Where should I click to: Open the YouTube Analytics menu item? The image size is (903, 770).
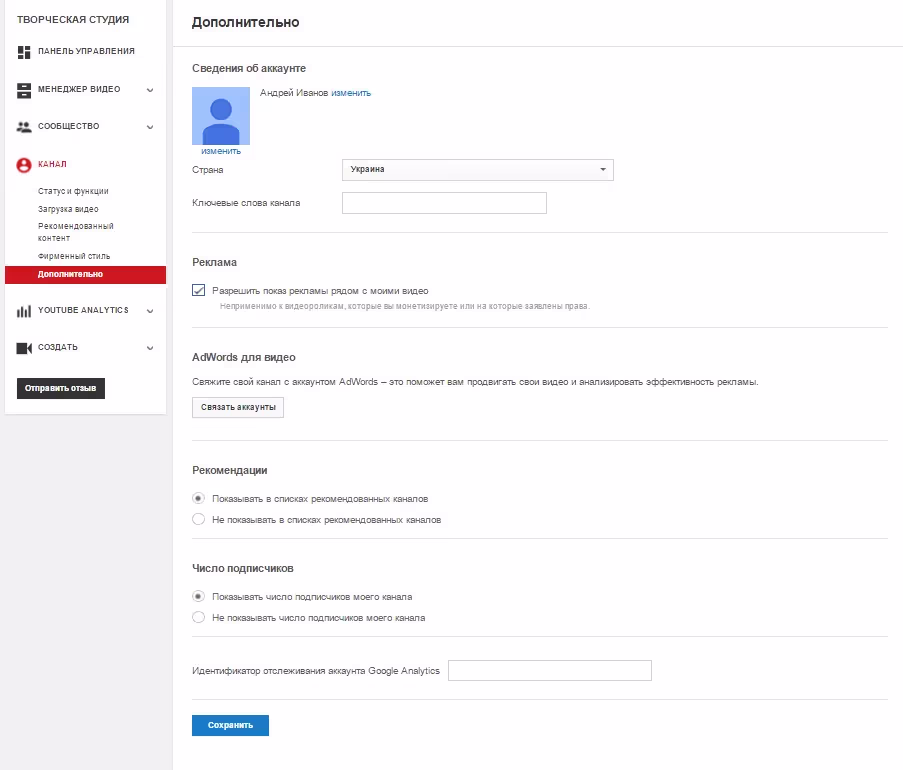(x=83, y=310)
